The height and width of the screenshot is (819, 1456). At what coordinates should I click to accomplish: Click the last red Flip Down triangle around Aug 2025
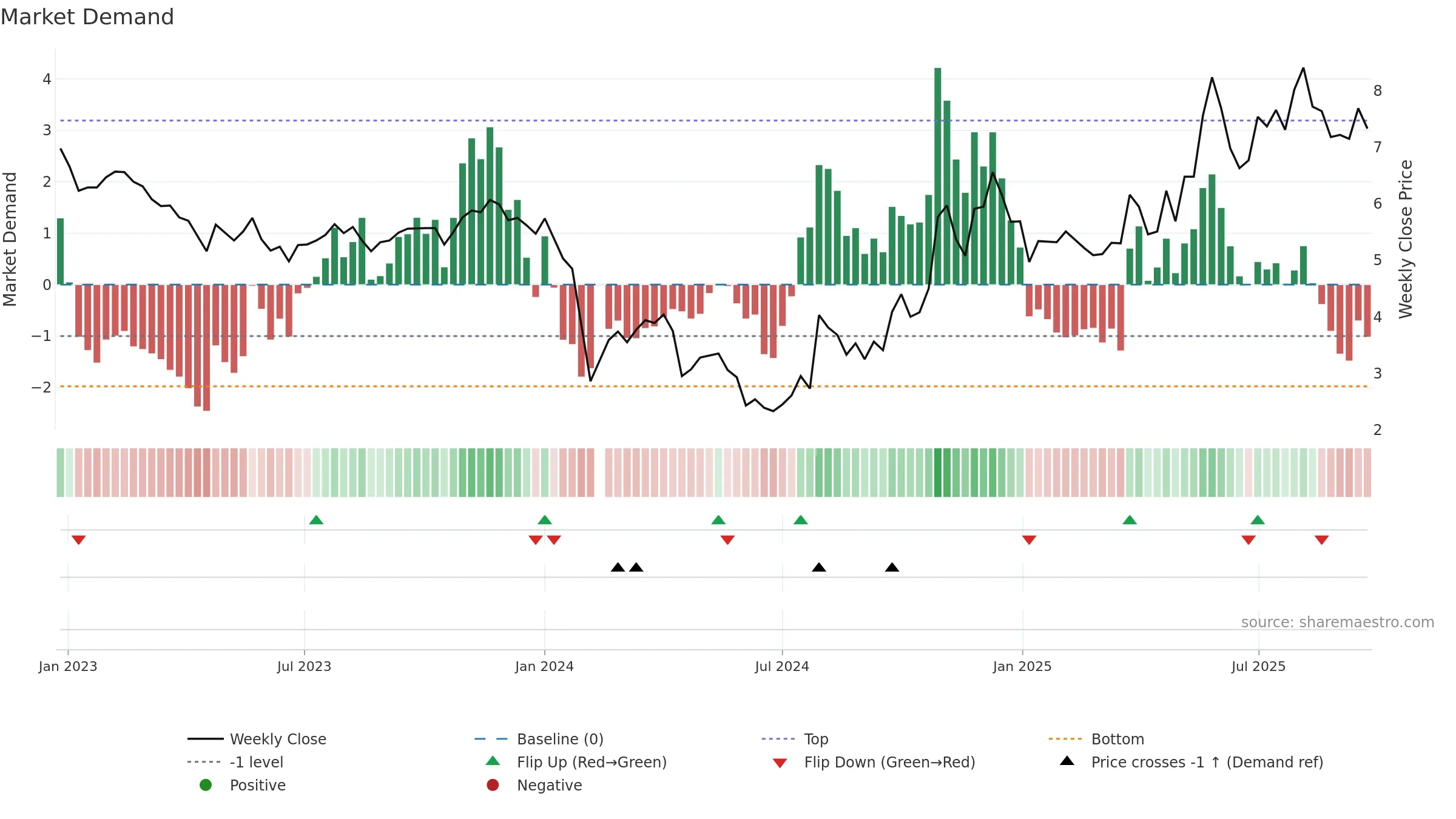(1322, 540)
